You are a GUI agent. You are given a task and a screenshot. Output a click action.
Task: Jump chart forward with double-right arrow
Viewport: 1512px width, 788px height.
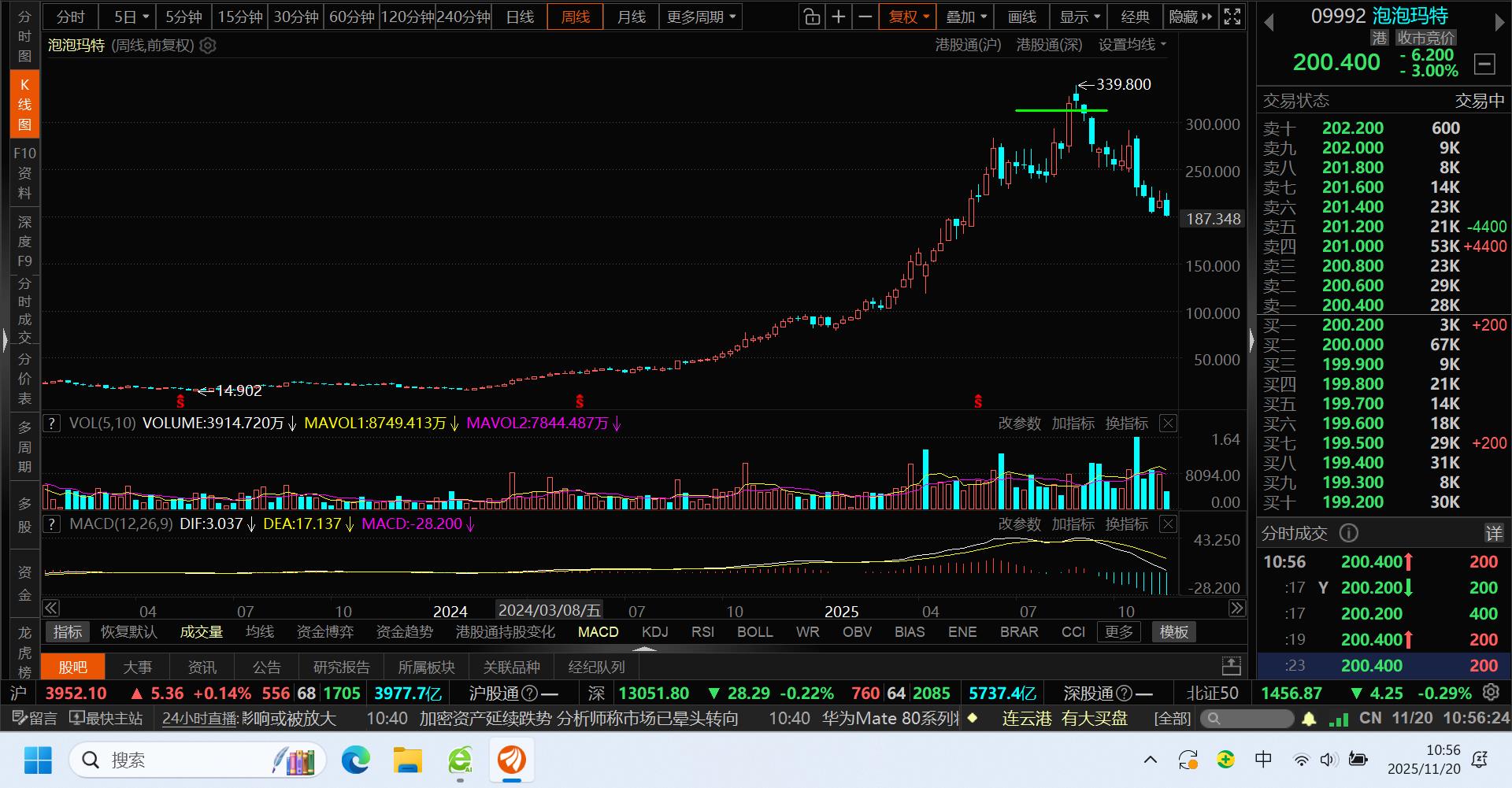tap(1237, 609)
